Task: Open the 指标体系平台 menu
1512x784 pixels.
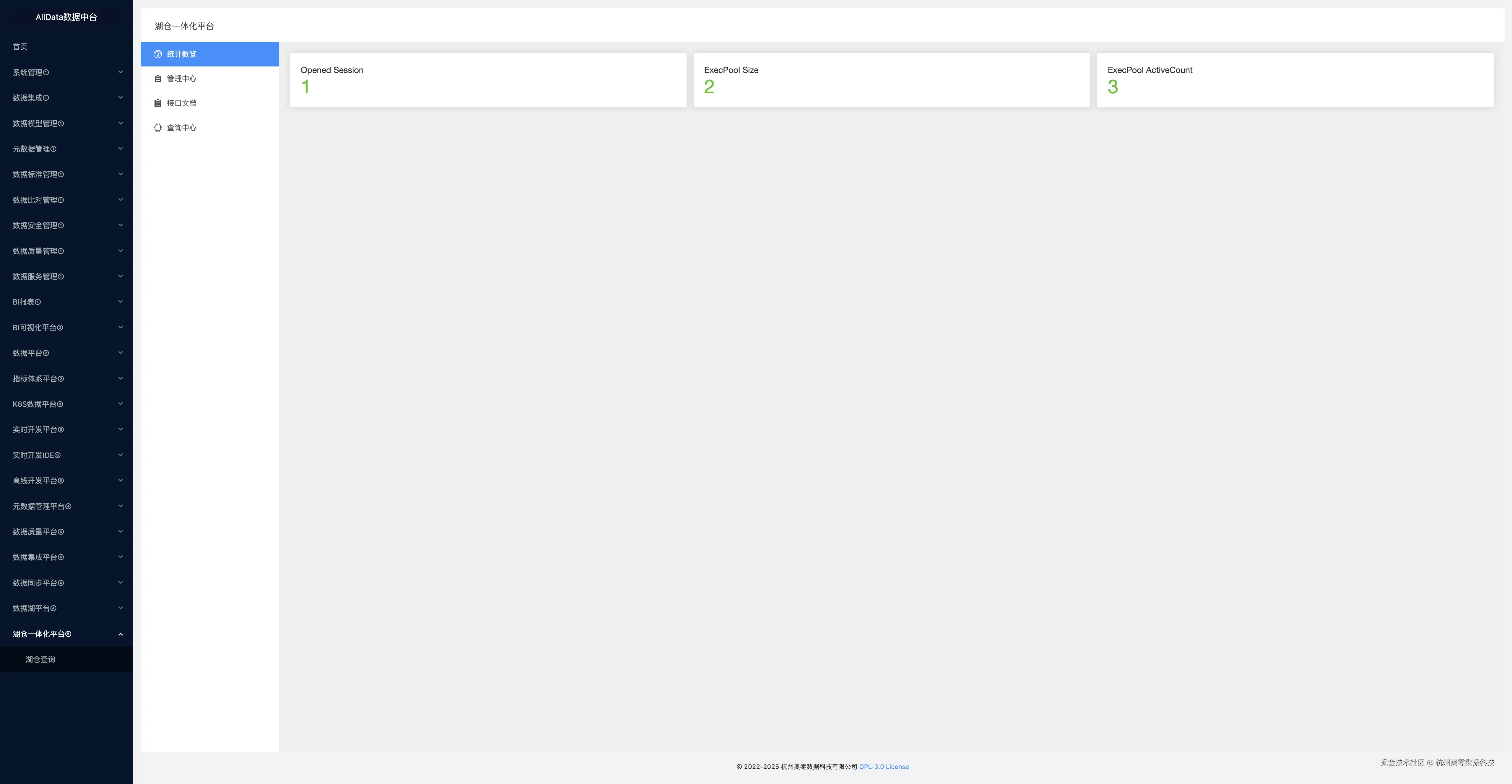Action: [x=66, y=378]
